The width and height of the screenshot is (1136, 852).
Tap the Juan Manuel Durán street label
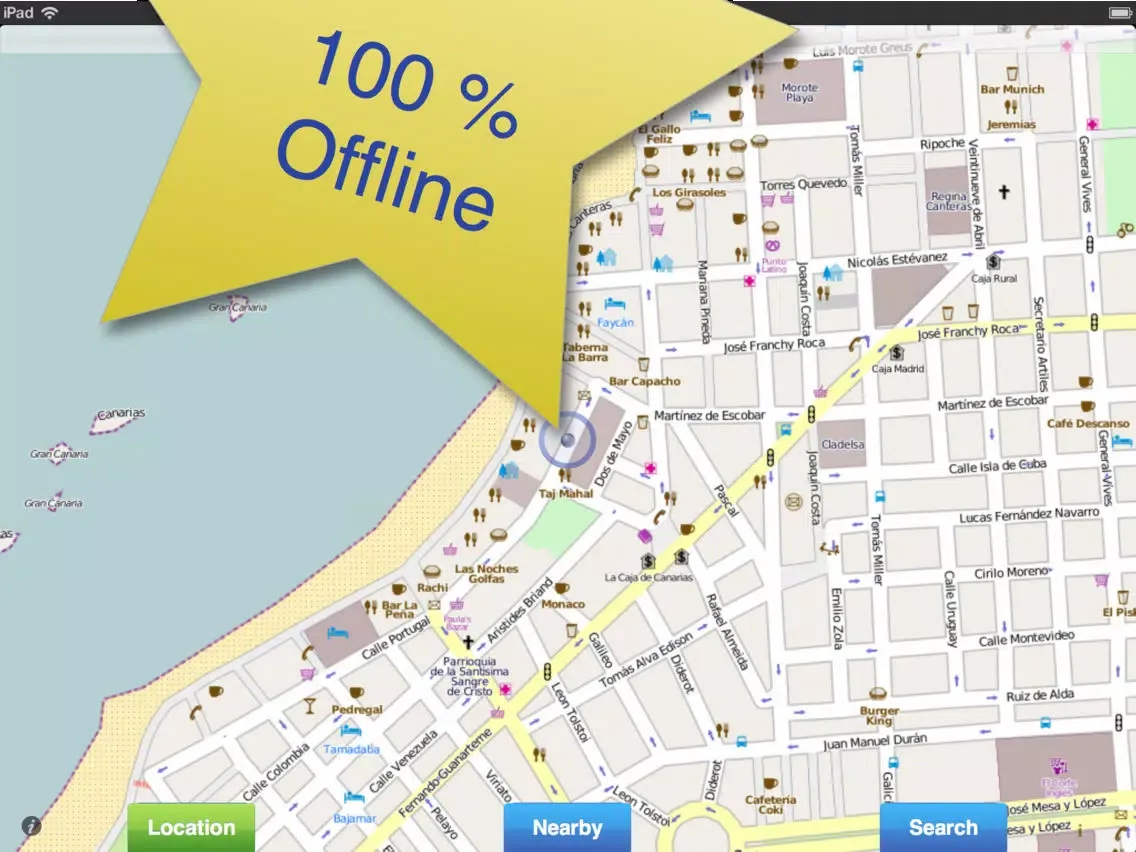point(874,742)
